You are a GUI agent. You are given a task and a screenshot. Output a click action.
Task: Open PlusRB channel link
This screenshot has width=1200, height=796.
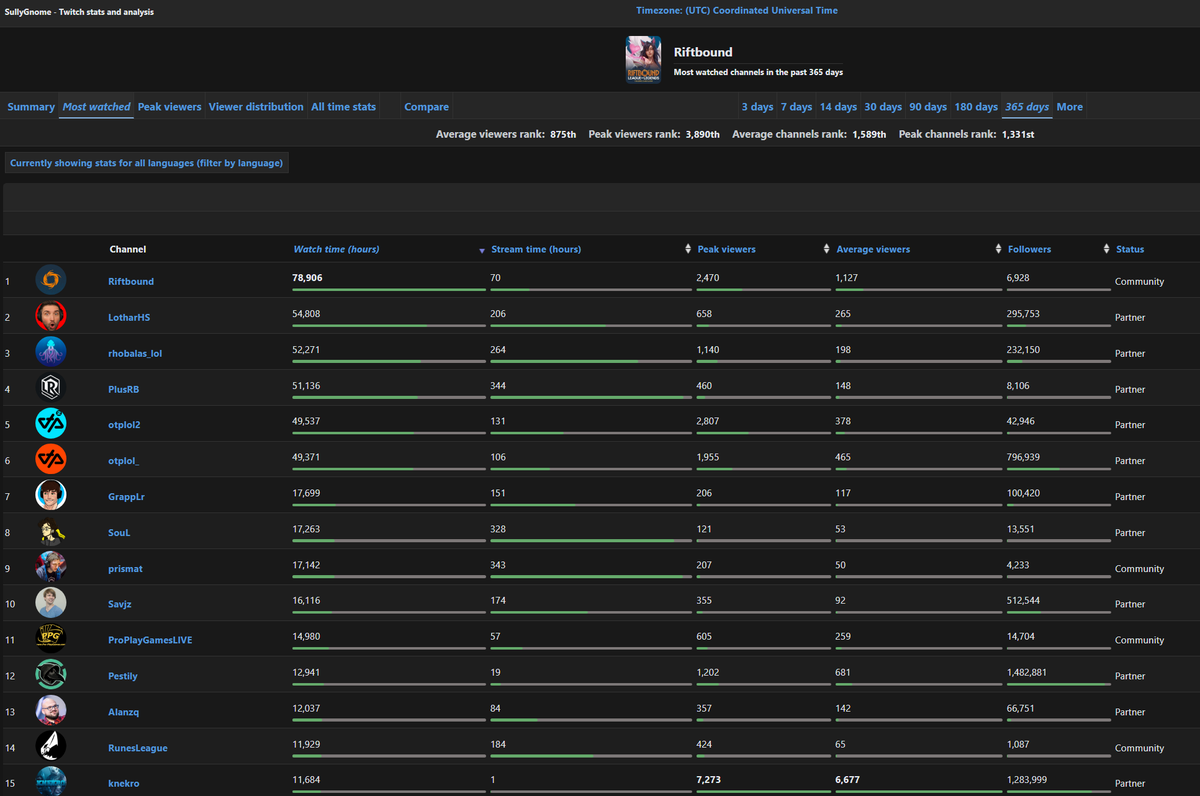pos(124,390)
